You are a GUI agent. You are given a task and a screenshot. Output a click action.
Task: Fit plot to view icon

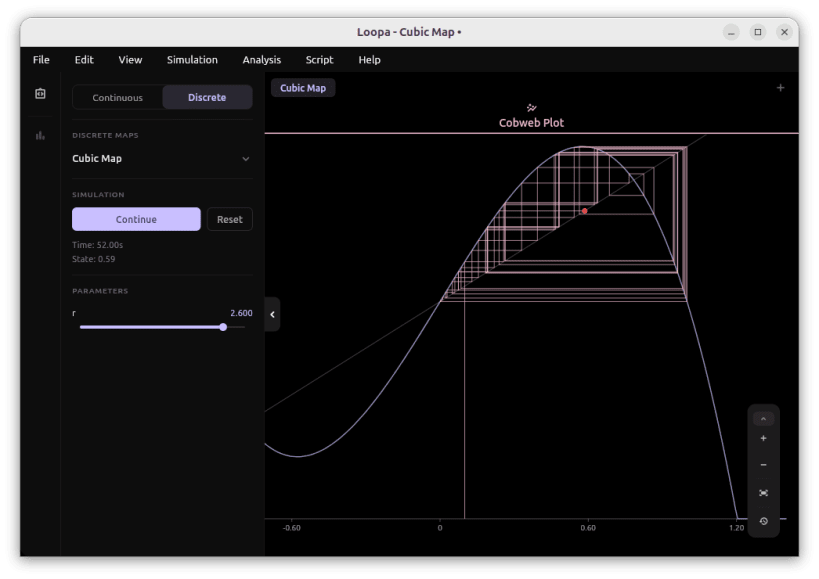[763, 493]
